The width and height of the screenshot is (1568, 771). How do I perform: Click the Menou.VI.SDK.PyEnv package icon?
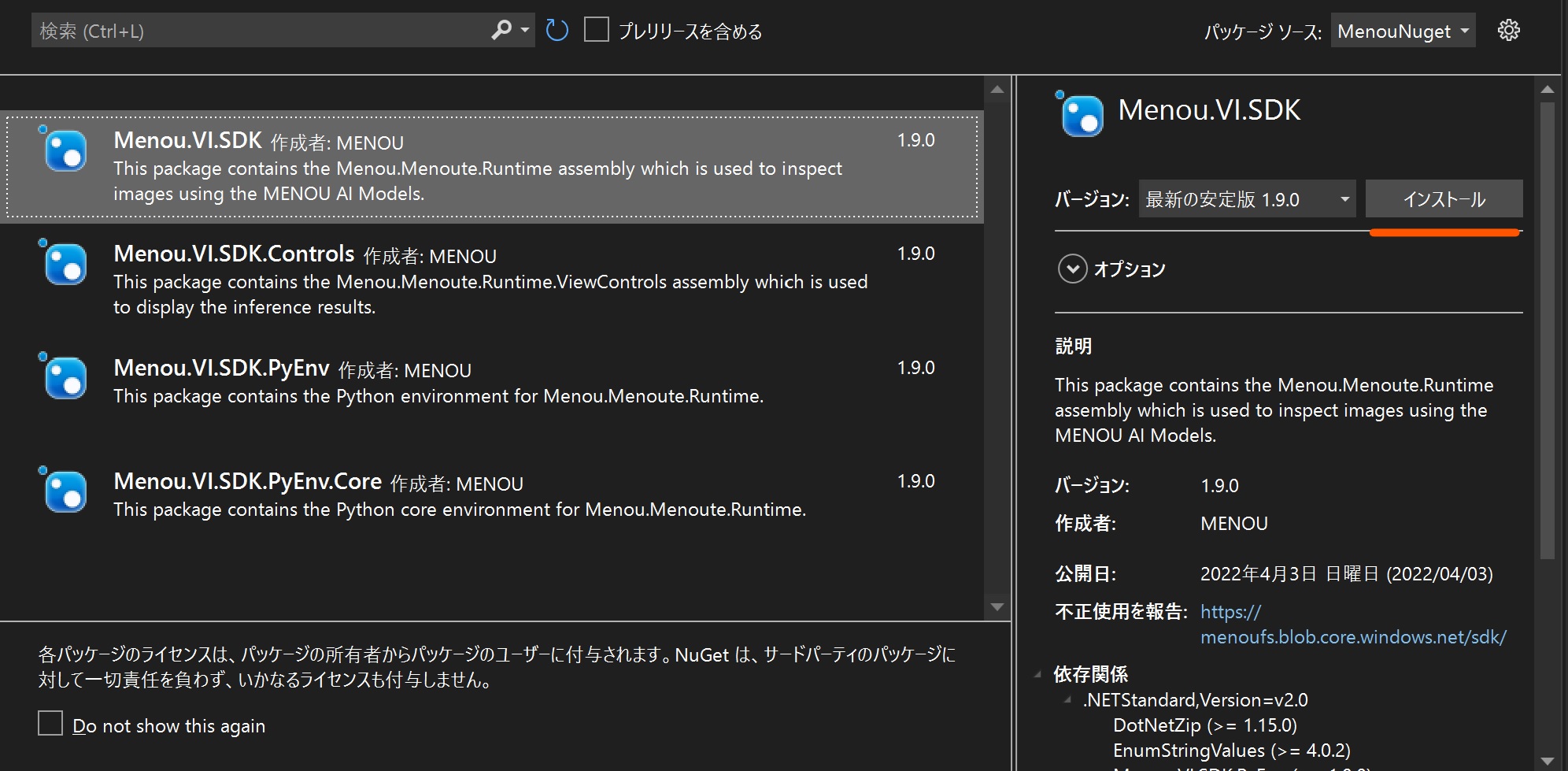[65, 378]
